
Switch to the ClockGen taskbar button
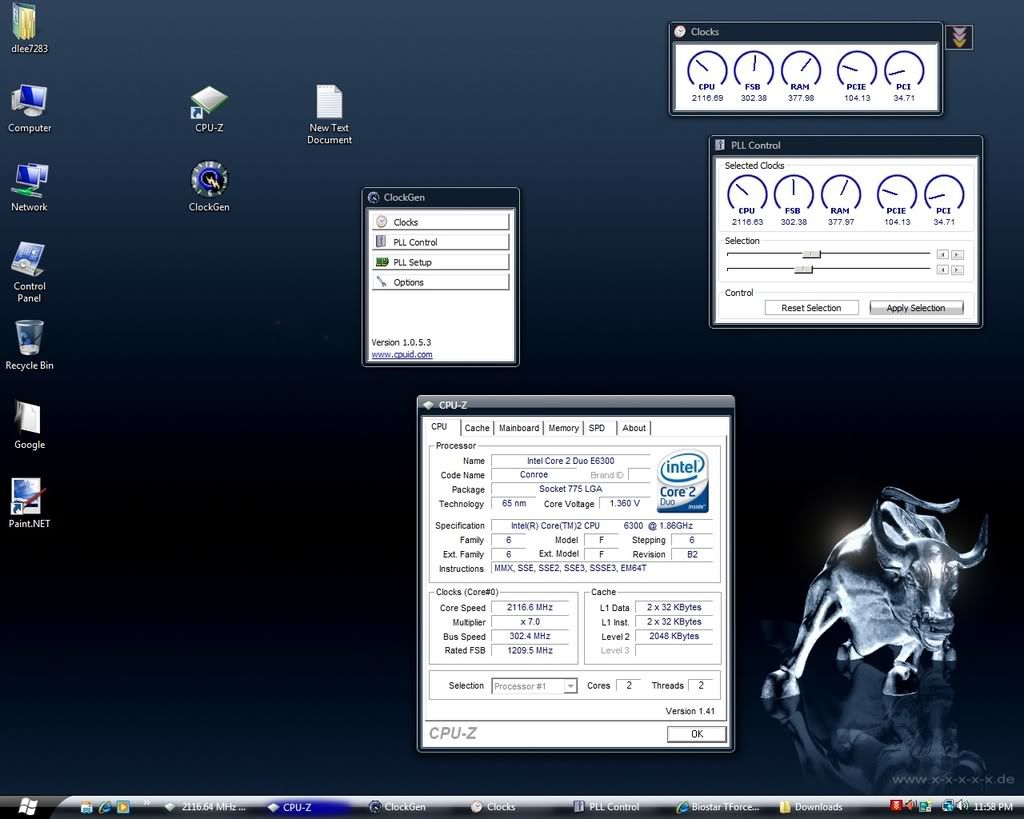(398, 807)
